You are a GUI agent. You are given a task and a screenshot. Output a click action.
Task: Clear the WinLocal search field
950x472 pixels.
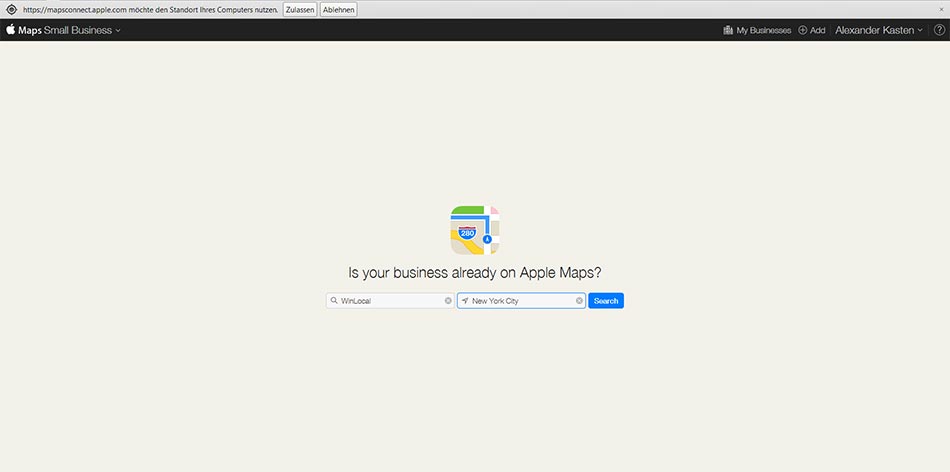pyautogui.click(x=448, y=301)
